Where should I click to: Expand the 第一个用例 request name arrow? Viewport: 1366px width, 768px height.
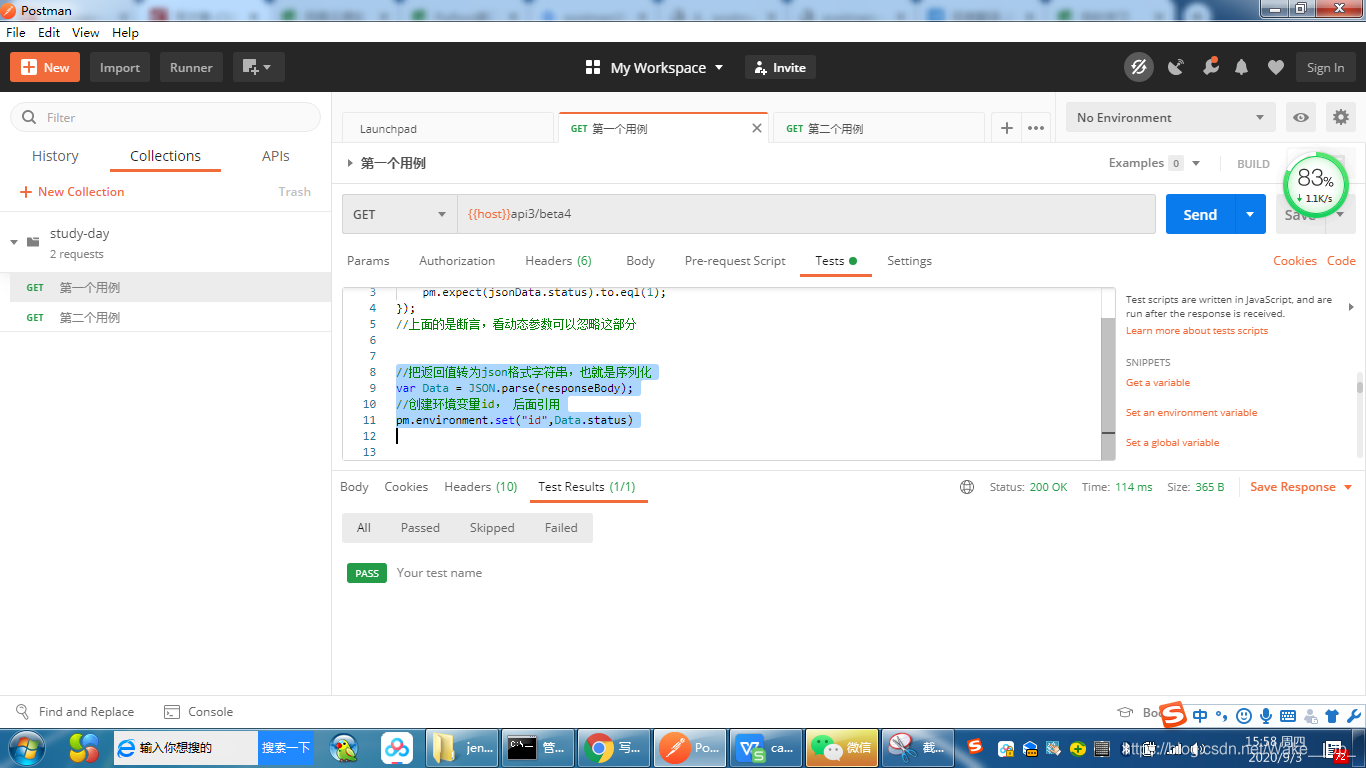click(350, 163)
